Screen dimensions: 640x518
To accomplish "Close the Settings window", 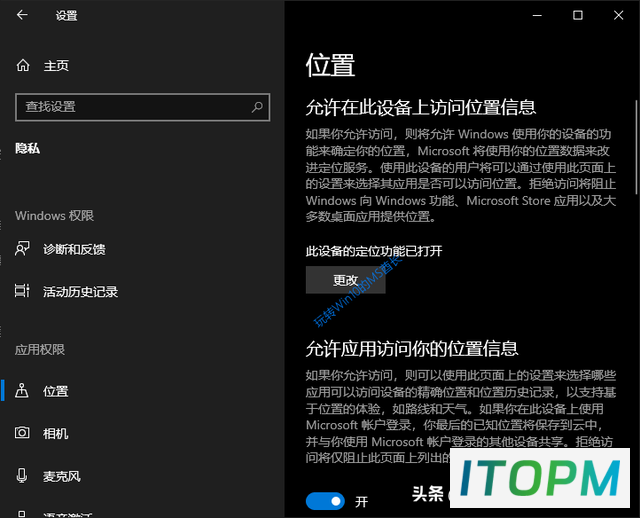I will (x=618, y=16).
